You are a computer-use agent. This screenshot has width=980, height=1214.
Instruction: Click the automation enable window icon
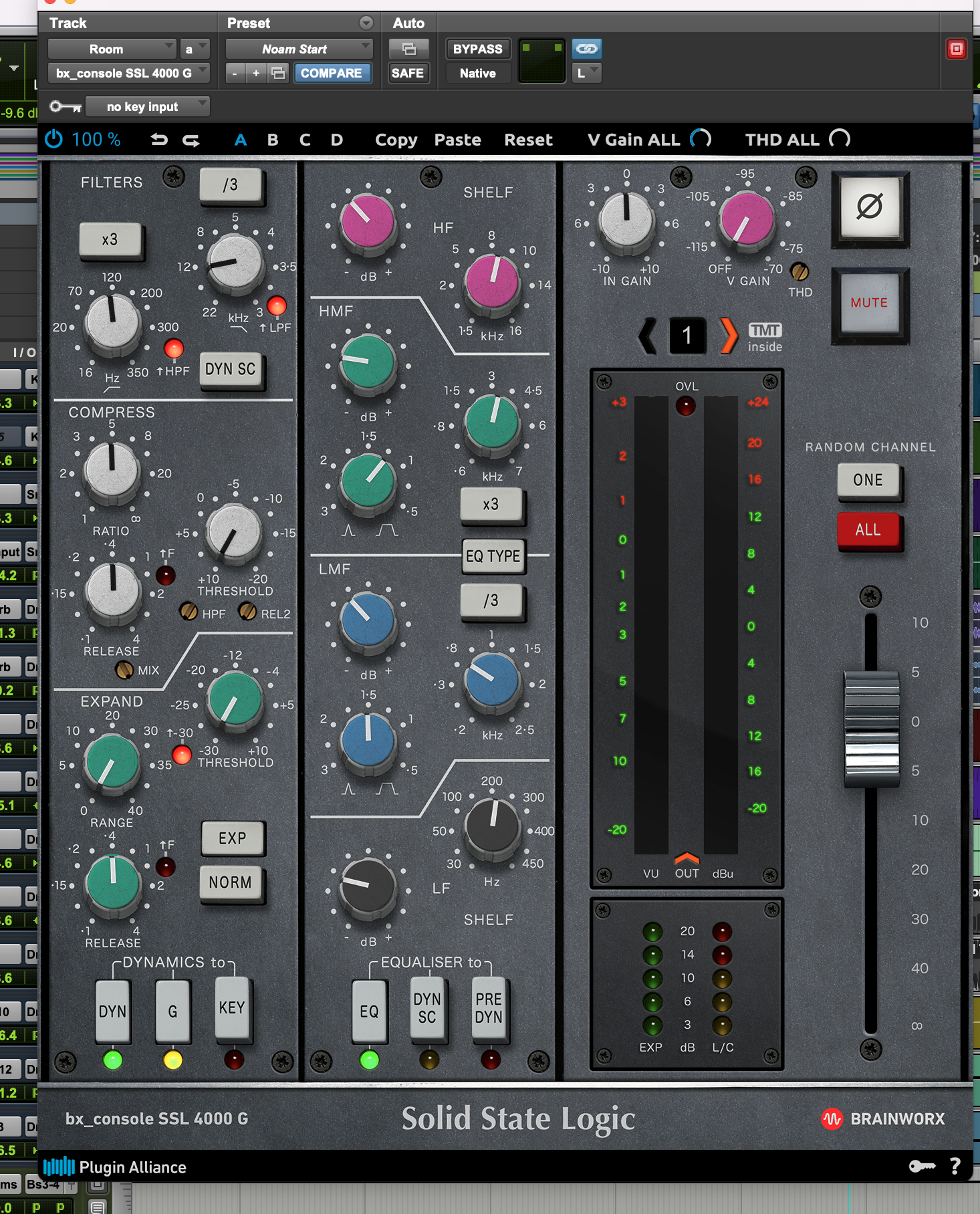tap(408, 49)
